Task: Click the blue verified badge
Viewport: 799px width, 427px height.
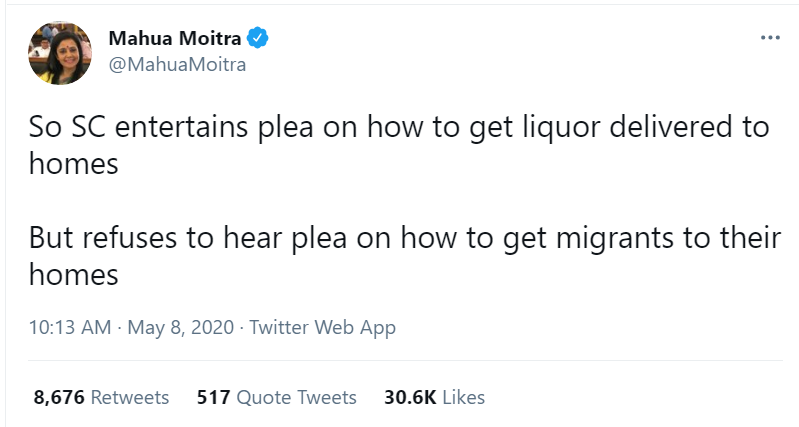Action: [258, 38]
